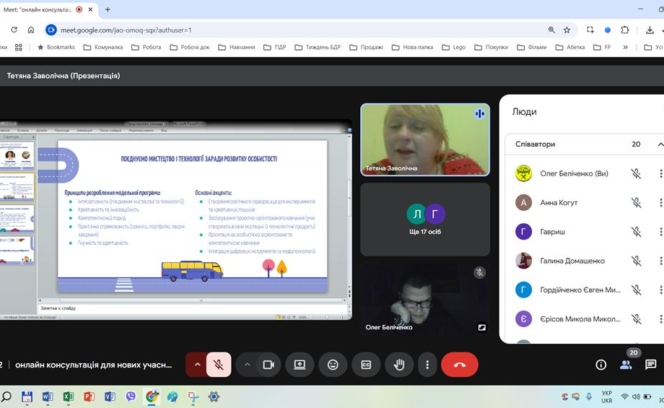Open microphone audio settings arrow

tap(197, 365)
